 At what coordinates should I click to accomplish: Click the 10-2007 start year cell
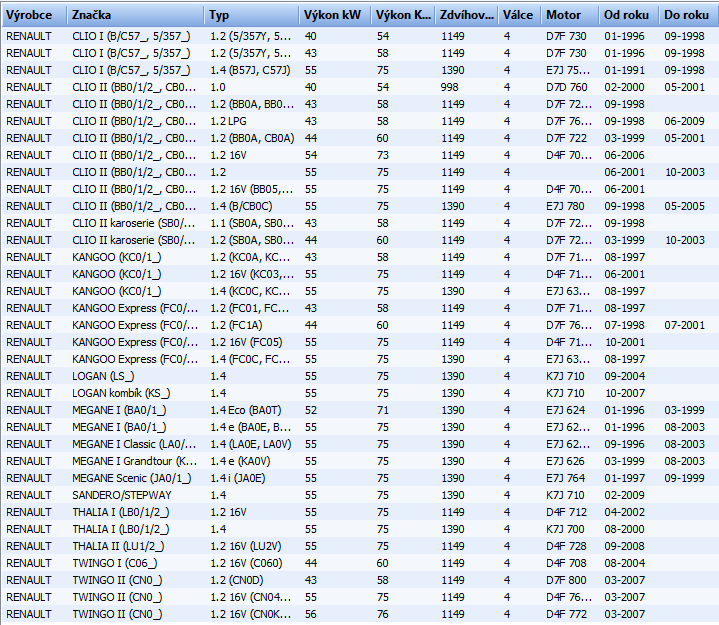(625, 393)
